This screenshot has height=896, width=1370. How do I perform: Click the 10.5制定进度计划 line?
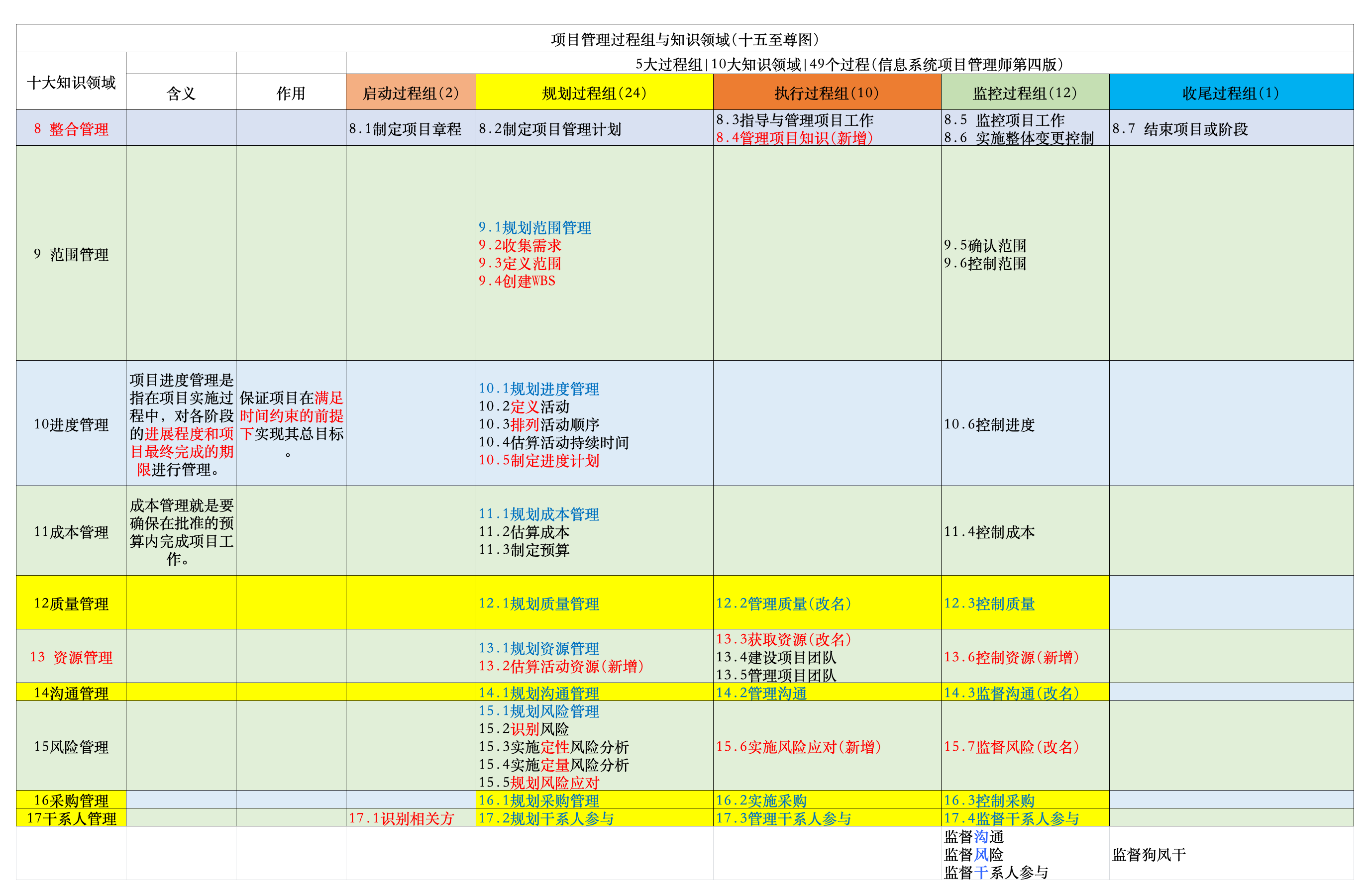[x=539, y=459]
